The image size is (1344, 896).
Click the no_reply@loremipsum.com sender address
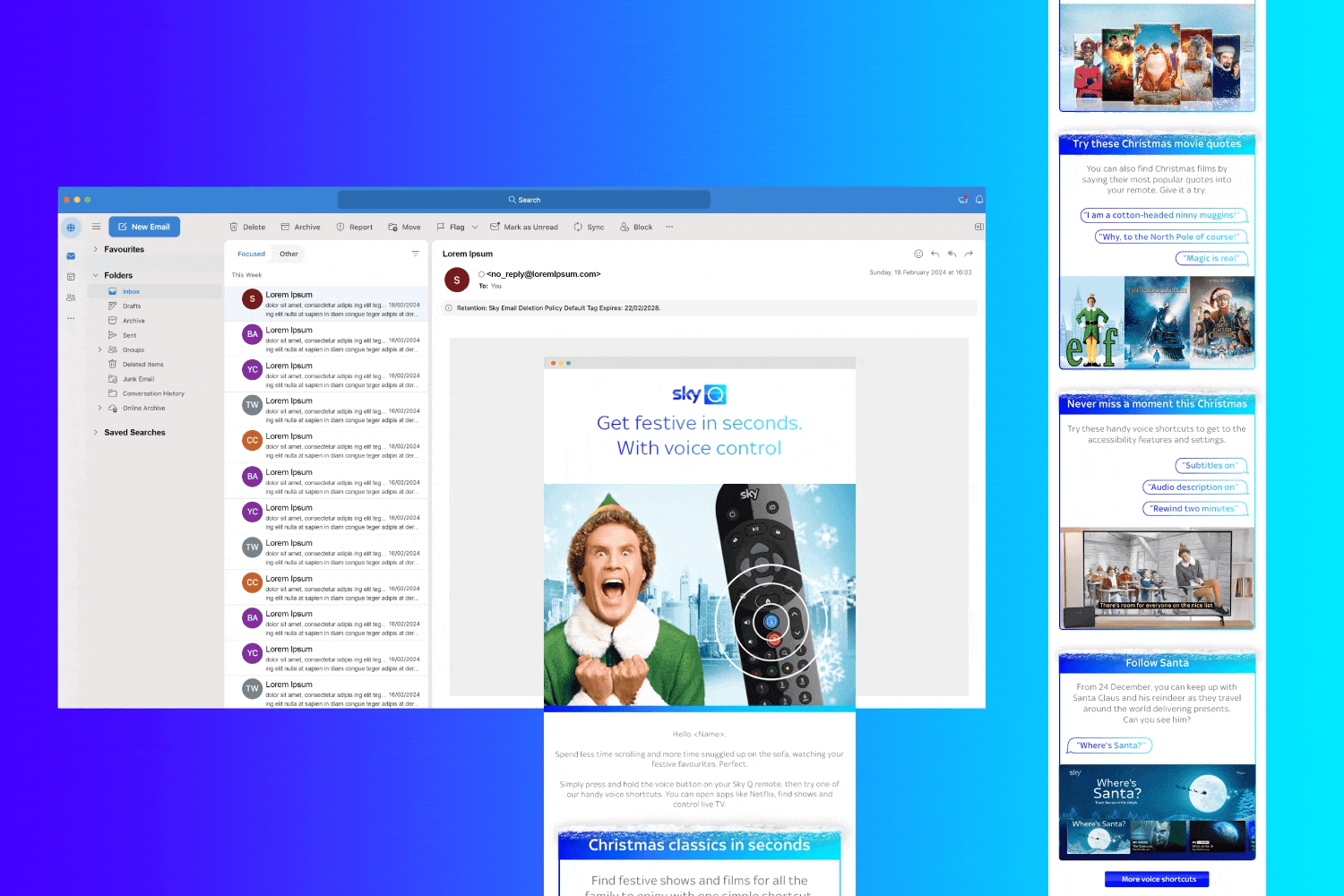[x=543, y=274]
